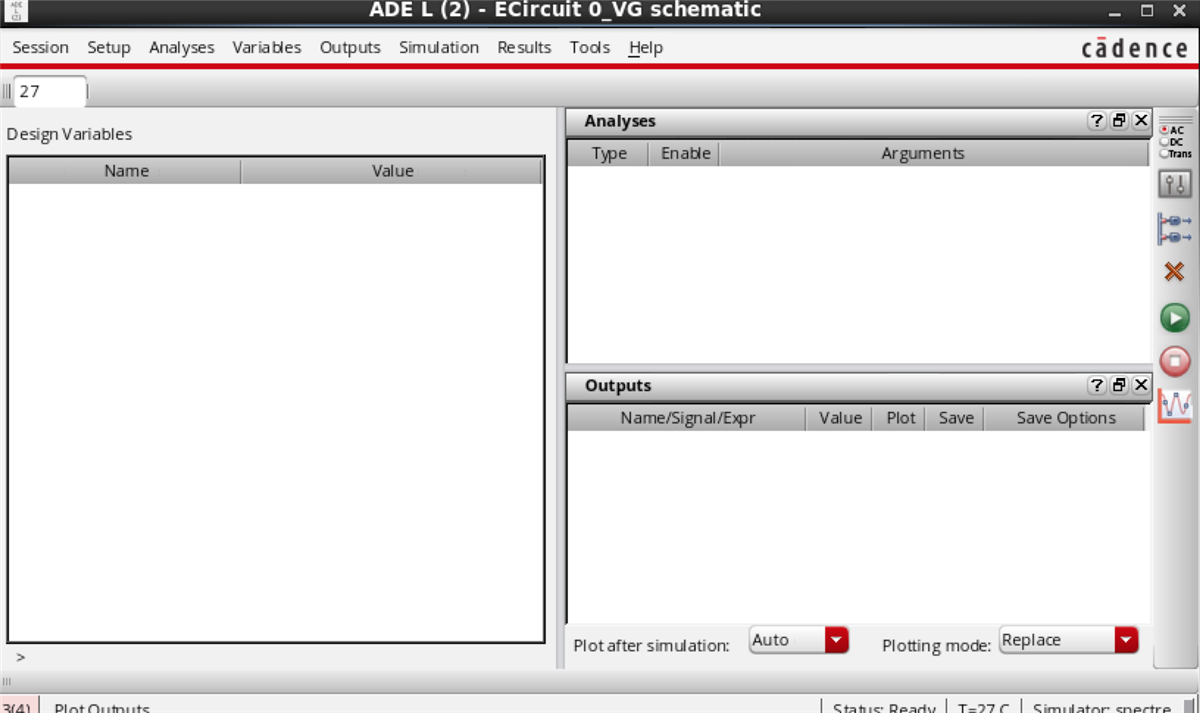The height and width of the screenshot is (713, 1200).
Task: Undock the Analyses panel
Action: pos(1119,121)
